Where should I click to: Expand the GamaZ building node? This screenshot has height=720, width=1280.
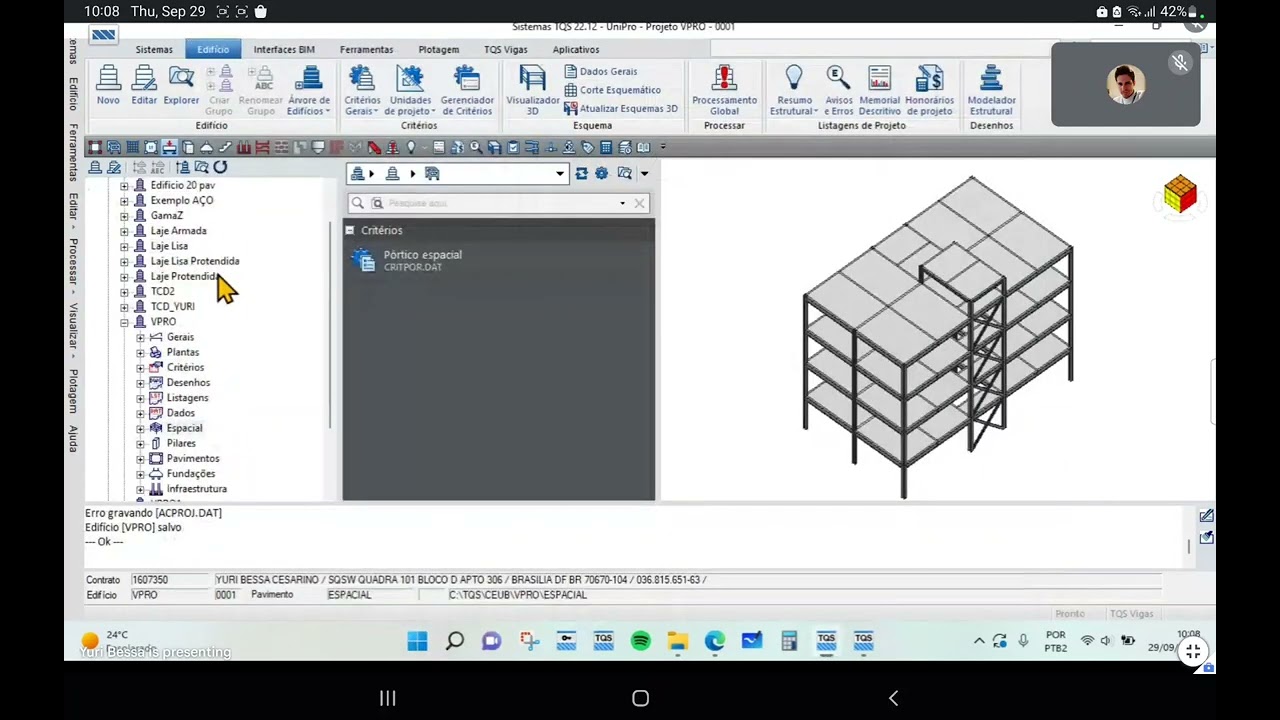(x=124, y=215)
